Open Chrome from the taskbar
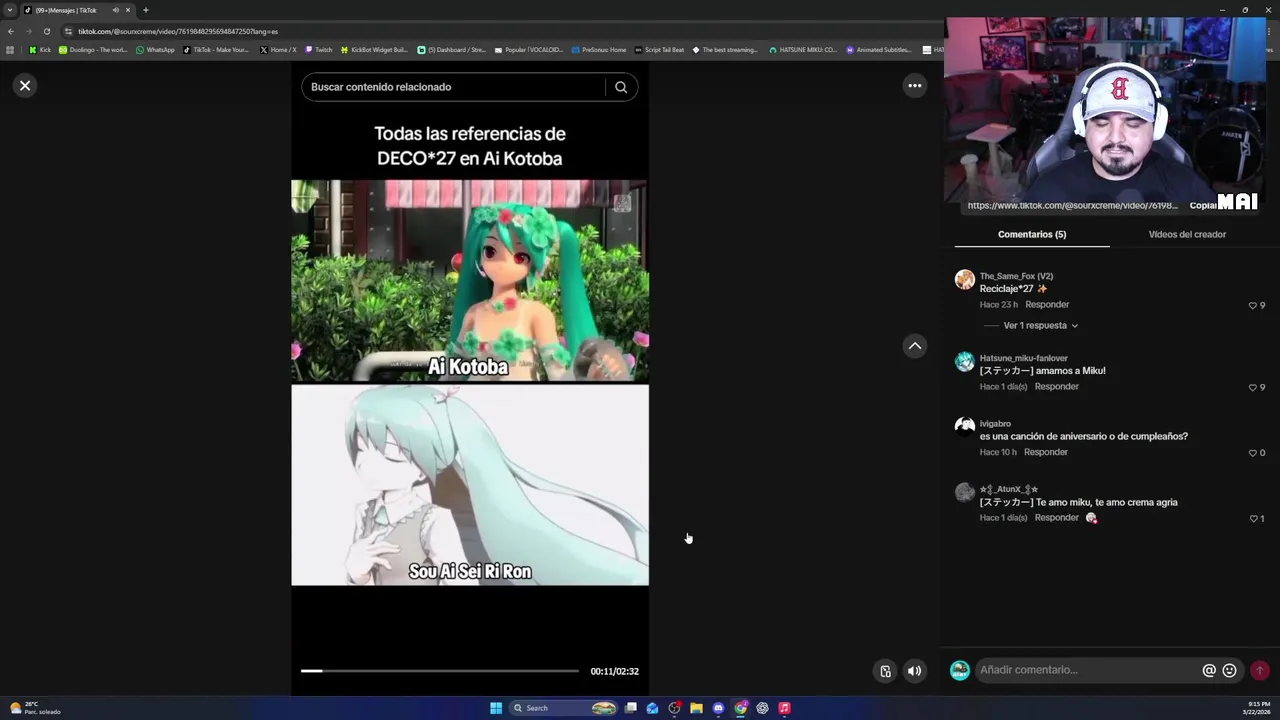This screenshot has width=1280, height=720. (740, 708)
